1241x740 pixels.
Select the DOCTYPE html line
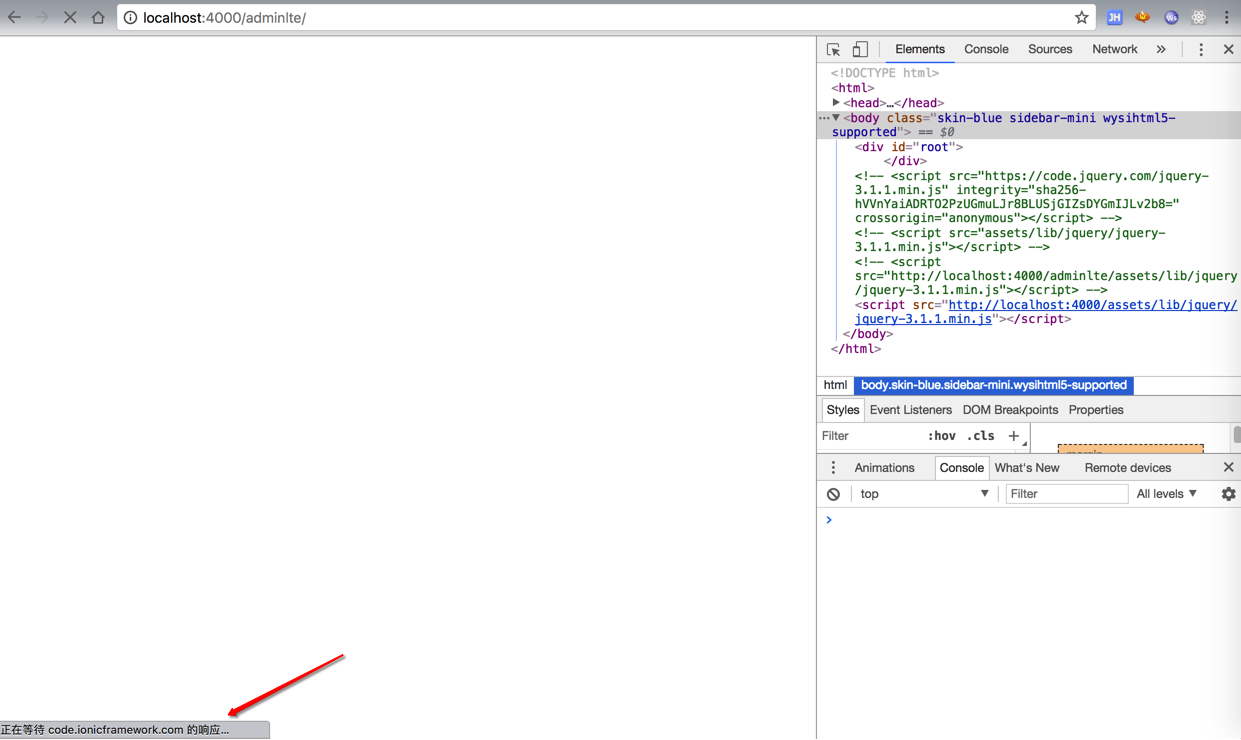click(x=885, y=73)
